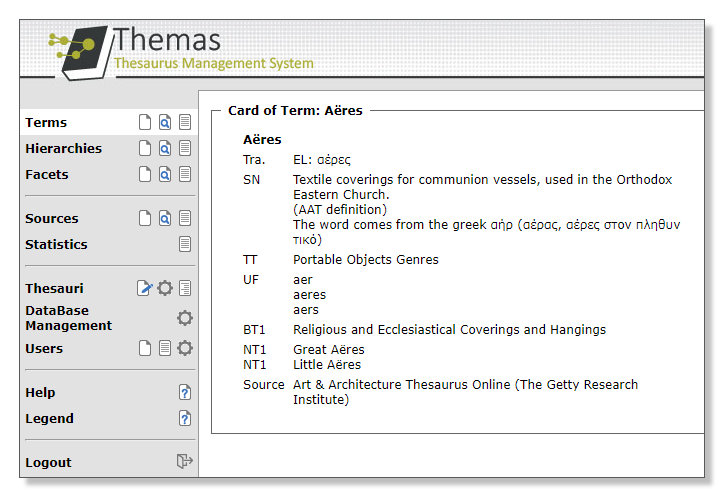
Task: Open the gear icon in Thesauri row
Action: pyautogui.click(x=165, y=288)
